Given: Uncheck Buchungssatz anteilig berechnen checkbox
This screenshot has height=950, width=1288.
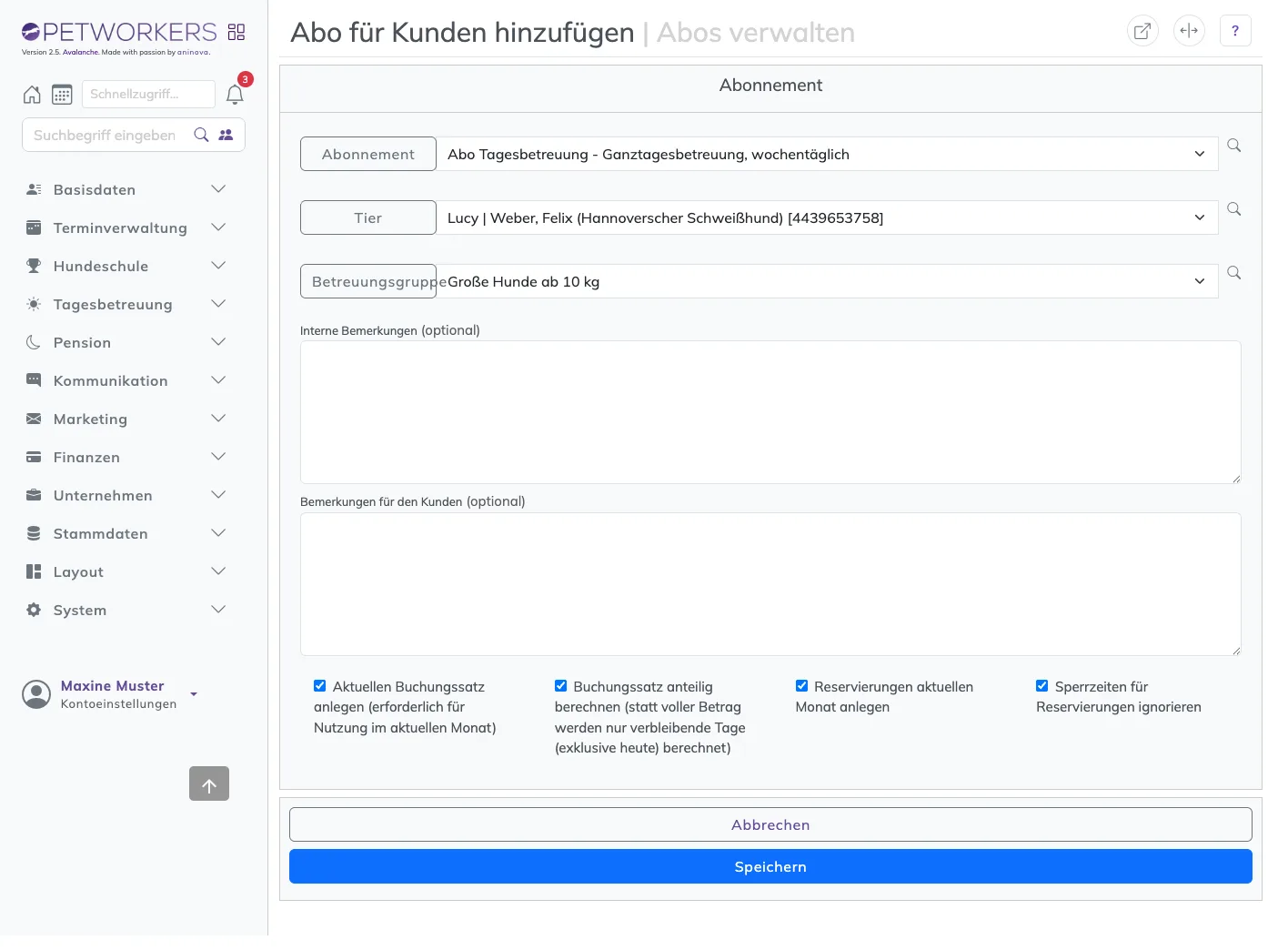Looking at the screenshot, I should coord(560,686).
